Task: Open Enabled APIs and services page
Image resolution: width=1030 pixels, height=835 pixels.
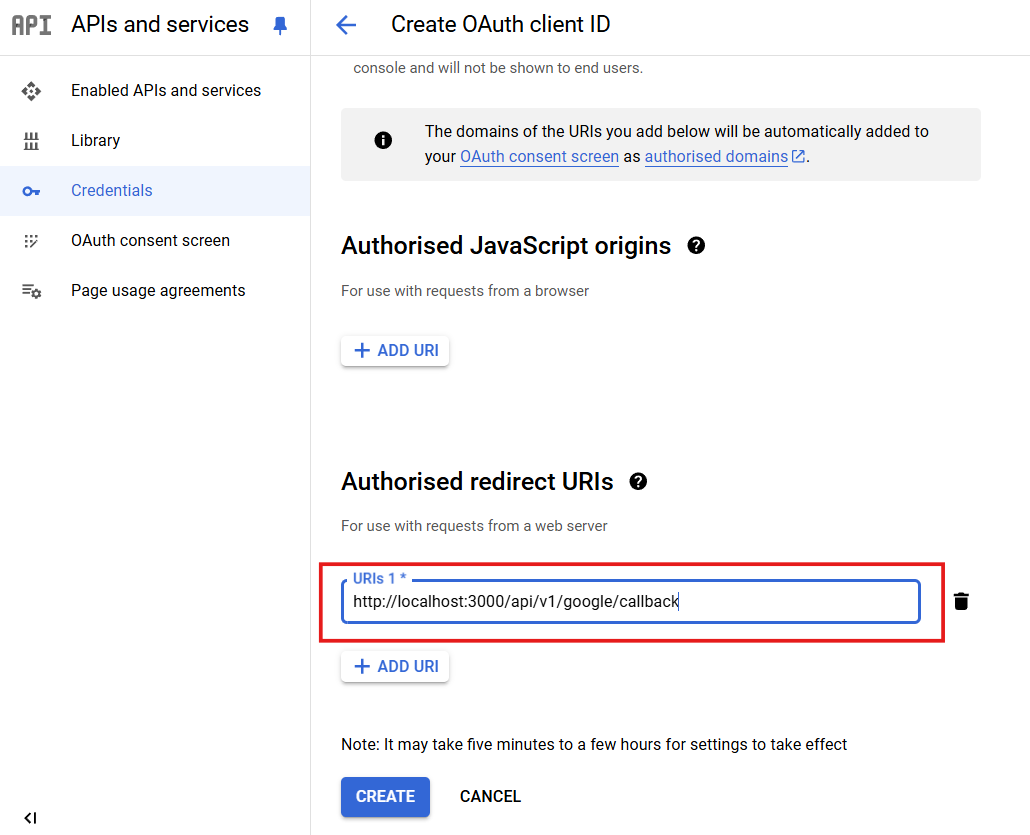Action: [x=166, y=91]
